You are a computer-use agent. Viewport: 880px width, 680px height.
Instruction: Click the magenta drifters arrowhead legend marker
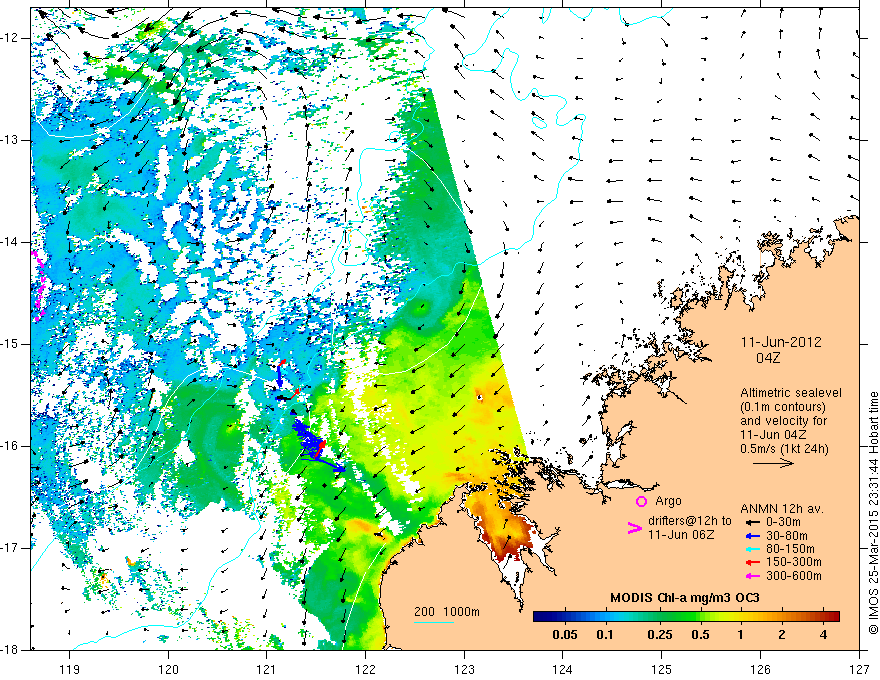[634, 528]
